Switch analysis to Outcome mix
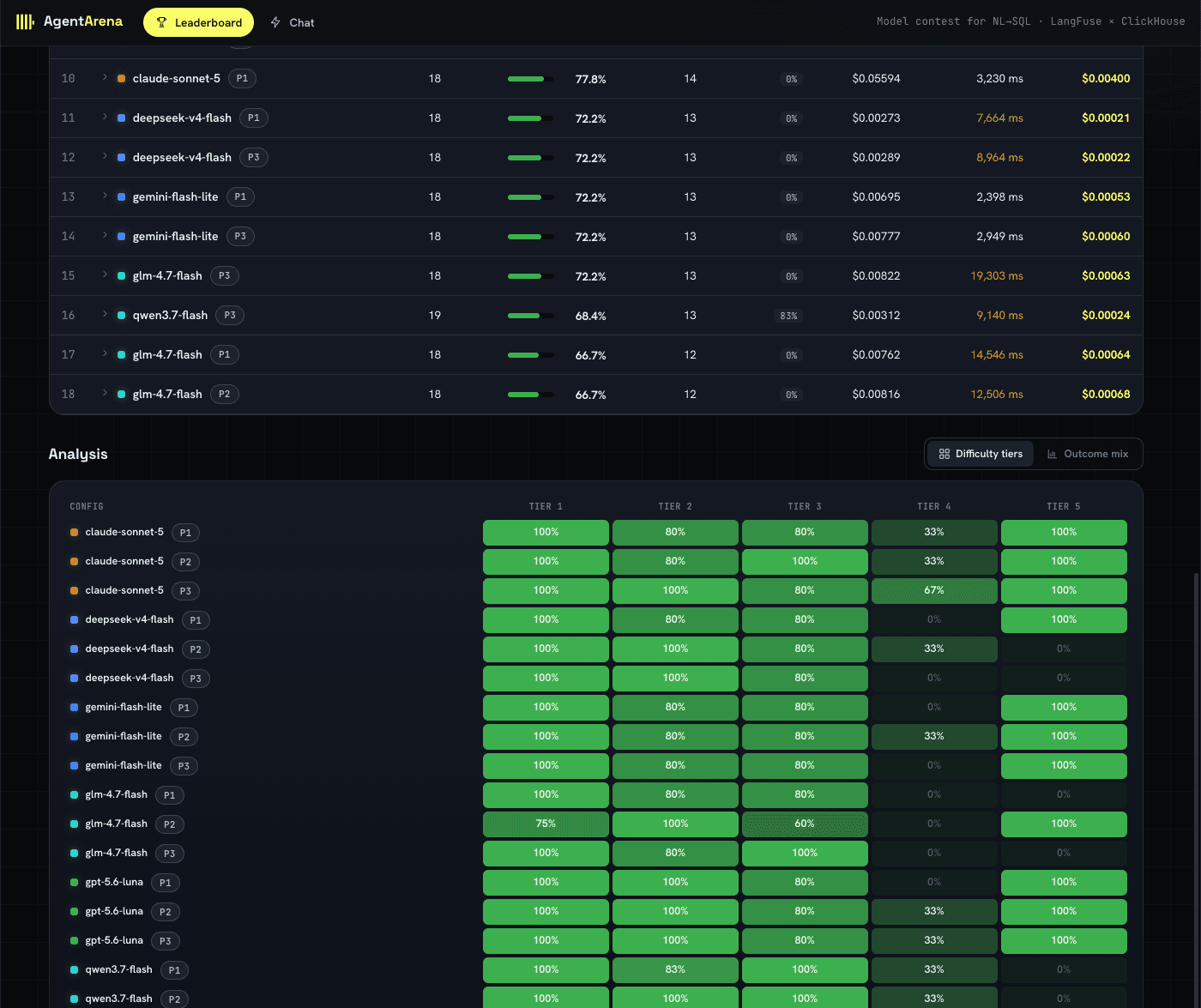Image resolution: width=1201 pixels, height=1008 pixels. pos(1088,454)
